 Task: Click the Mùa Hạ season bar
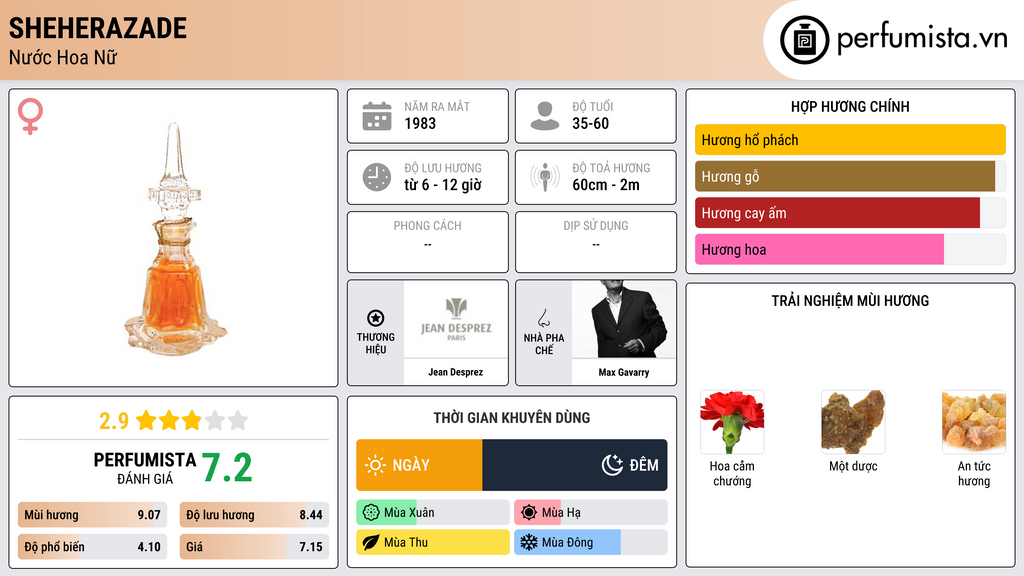pyautogui.click(x=591, y=513)
